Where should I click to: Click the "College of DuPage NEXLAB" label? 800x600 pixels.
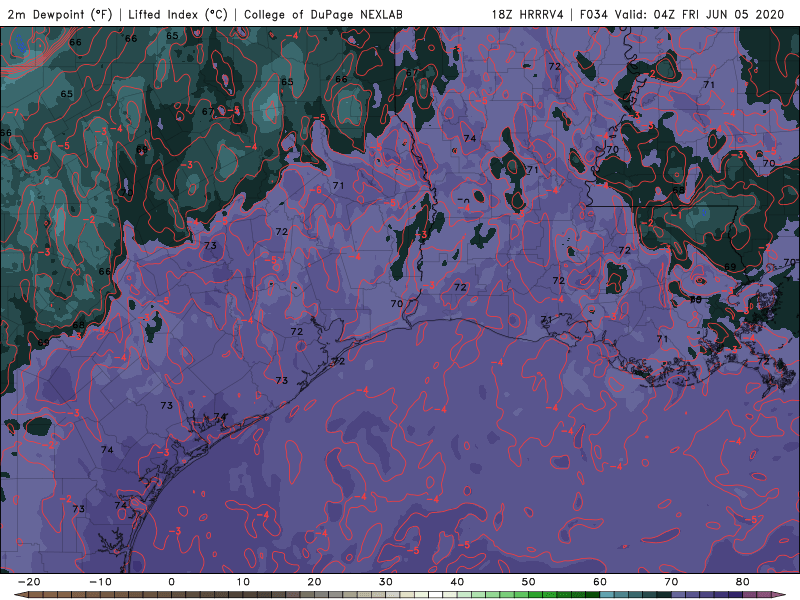pos(323,15)
